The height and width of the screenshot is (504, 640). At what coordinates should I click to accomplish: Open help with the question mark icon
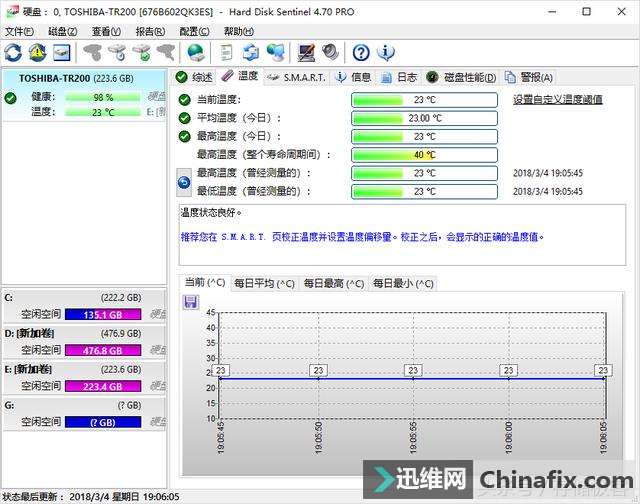tap(361, 53)
